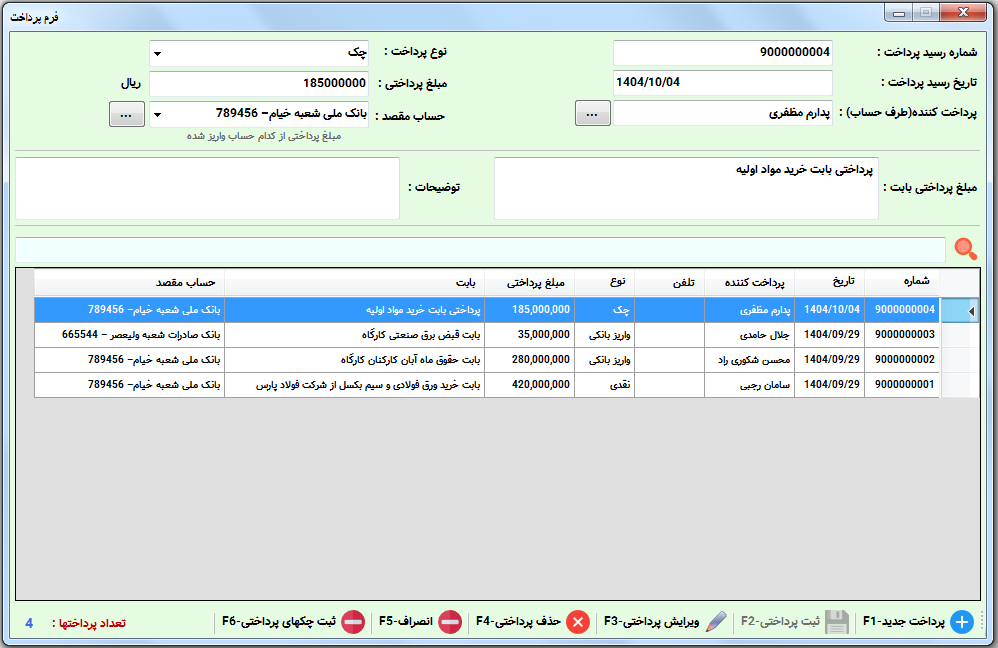Click amount cell 35,000,000
This screenshot has height=648, width=998.
coord(530,335)
